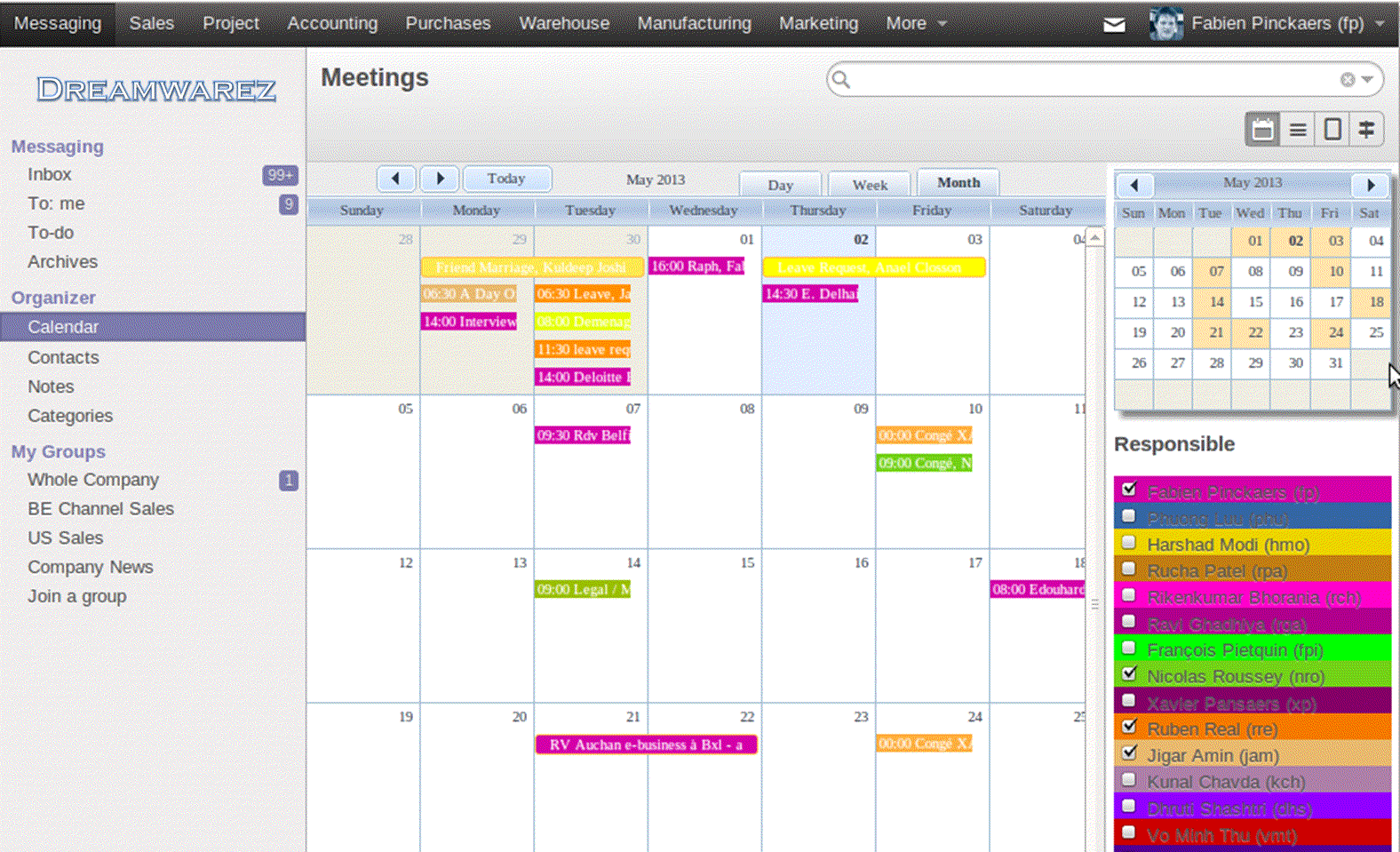The width and height of the screenshot is (1400, 852).
Task: Click the Inbox 99+ counter badge
Action: point(280,175)
